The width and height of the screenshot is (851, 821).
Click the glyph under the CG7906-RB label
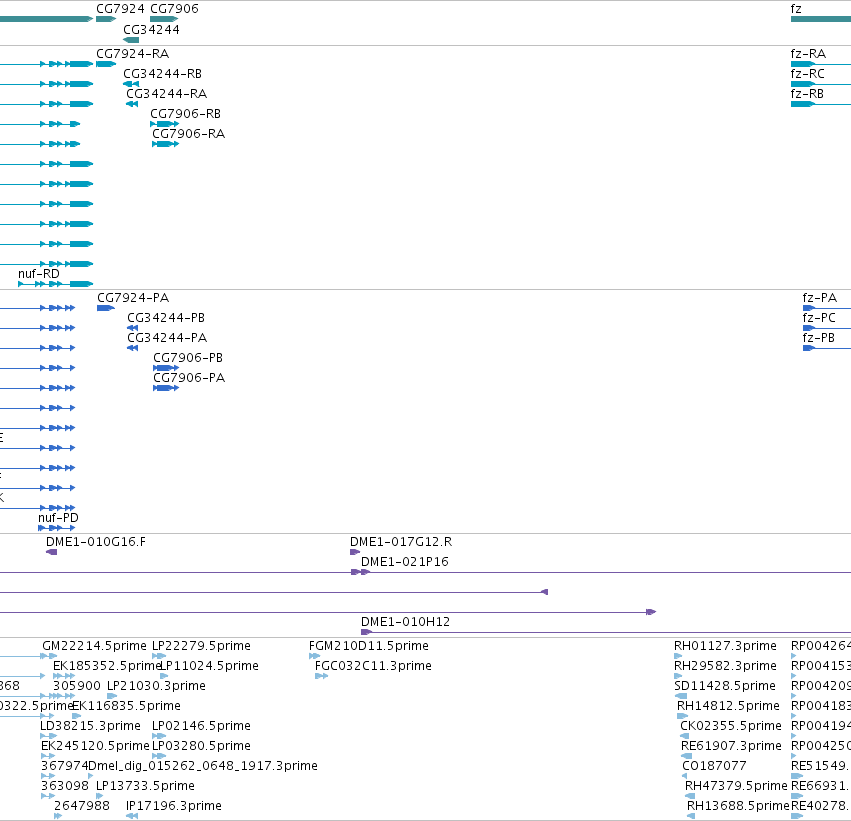point(164,124)
